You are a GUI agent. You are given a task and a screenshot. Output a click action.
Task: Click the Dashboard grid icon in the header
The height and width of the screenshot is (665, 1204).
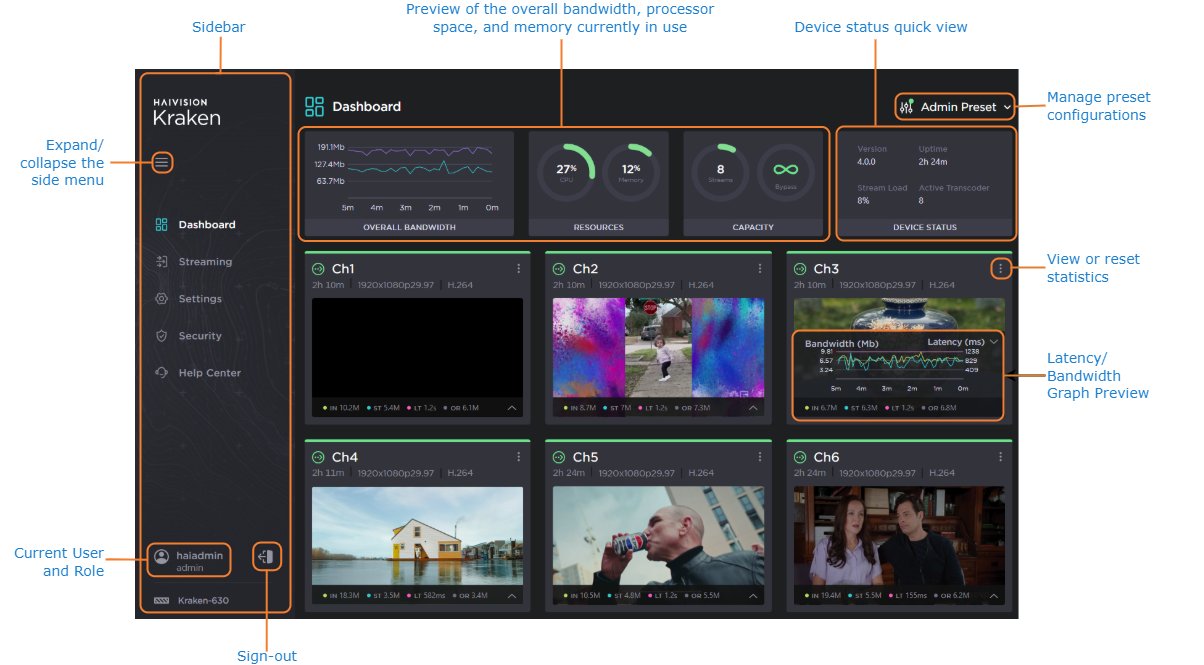coord(314,105)
